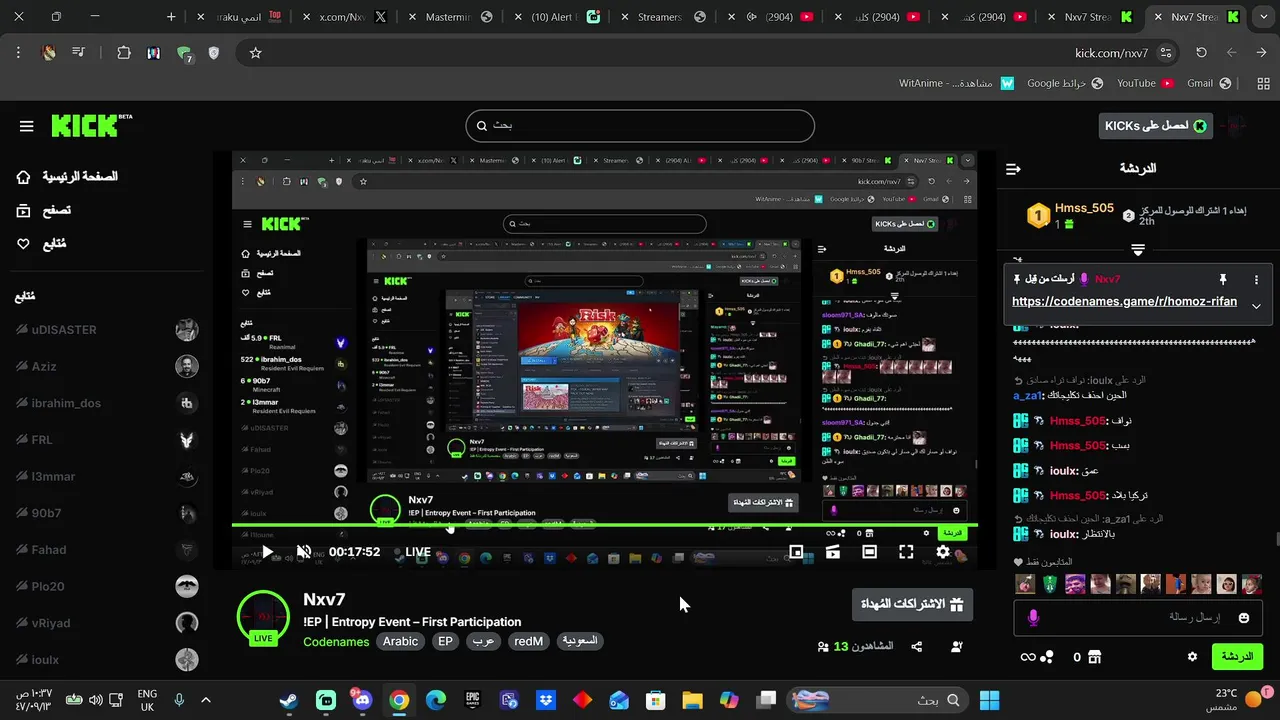
Task: Open Epic Games Launcher from taskbar
Action: 472,700
